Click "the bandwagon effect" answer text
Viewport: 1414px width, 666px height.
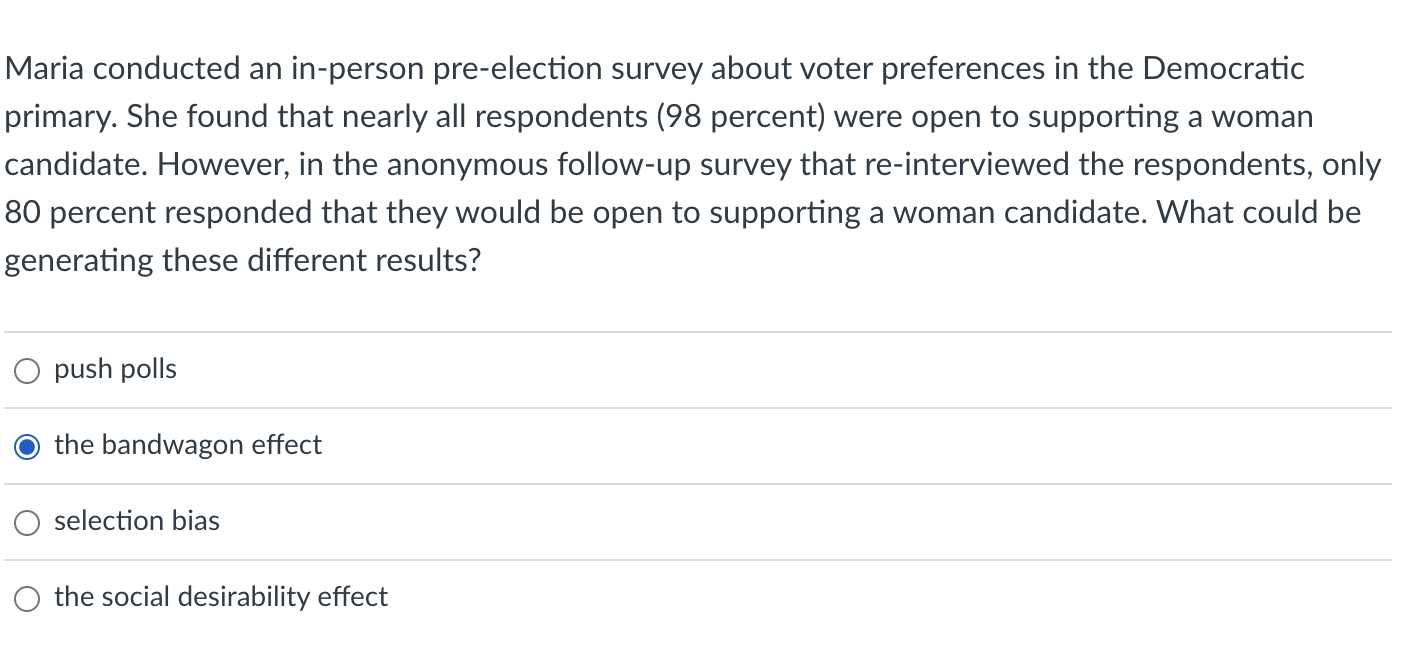(x=188, y=445)
